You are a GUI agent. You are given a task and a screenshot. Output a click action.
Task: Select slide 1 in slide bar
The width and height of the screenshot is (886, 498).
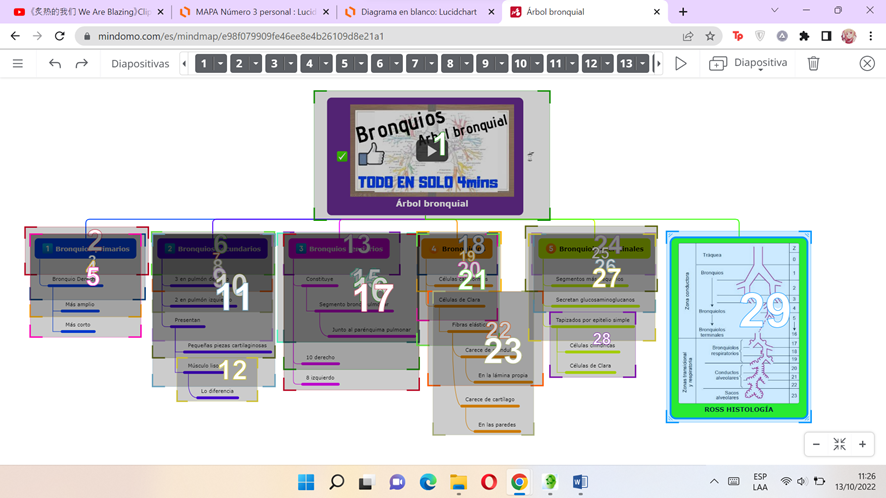pyautogui.click(x=203, y=63)
